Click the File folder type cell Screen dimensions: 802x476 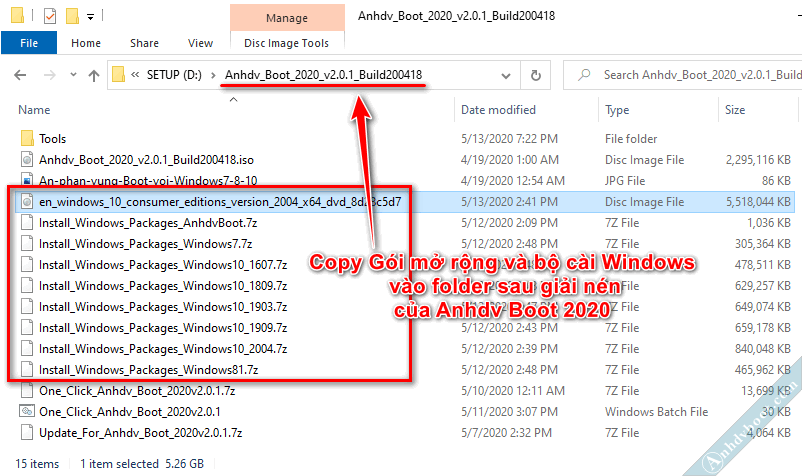tap(631, 139)
